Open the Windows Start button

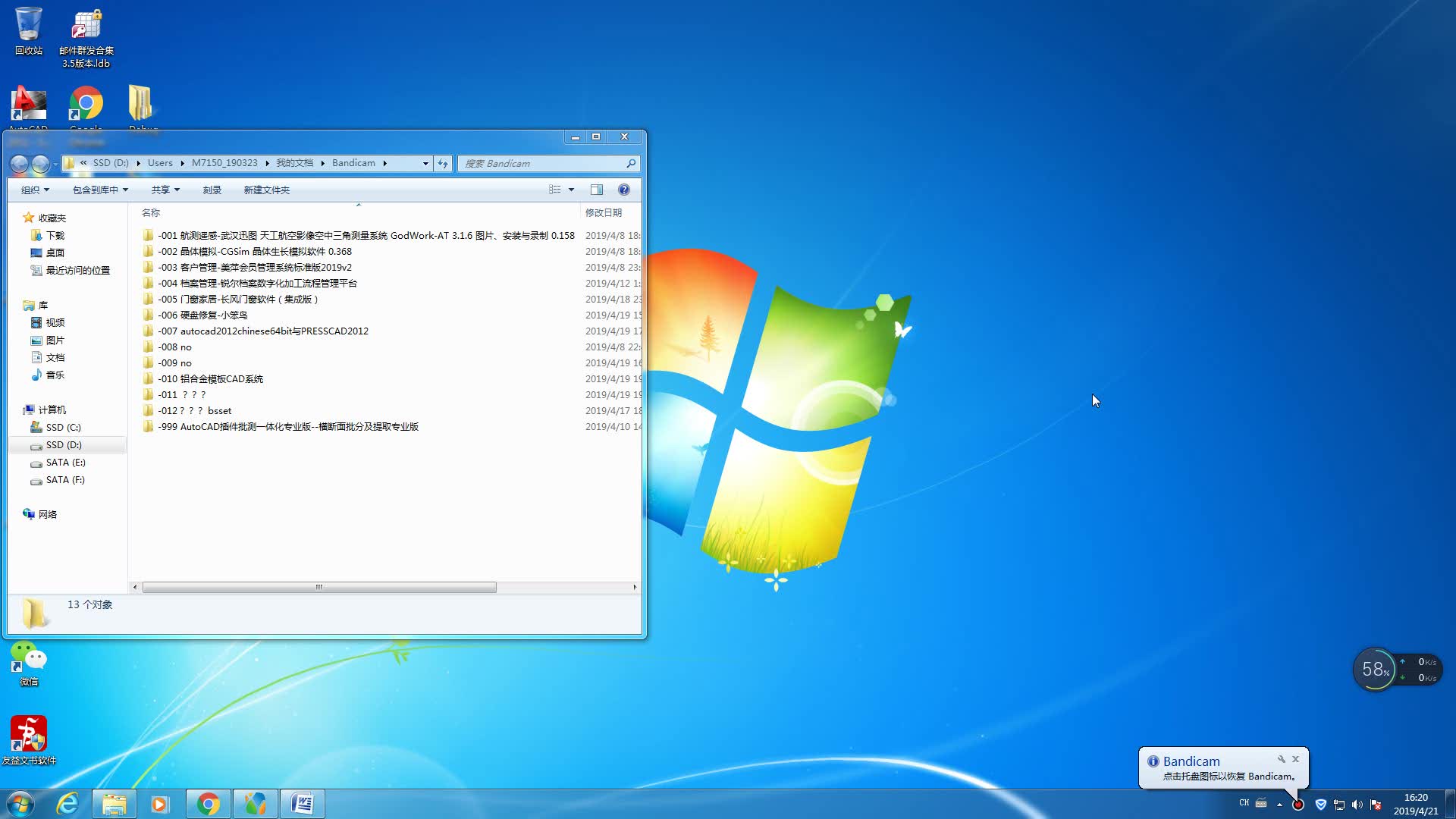pos(20,804)
